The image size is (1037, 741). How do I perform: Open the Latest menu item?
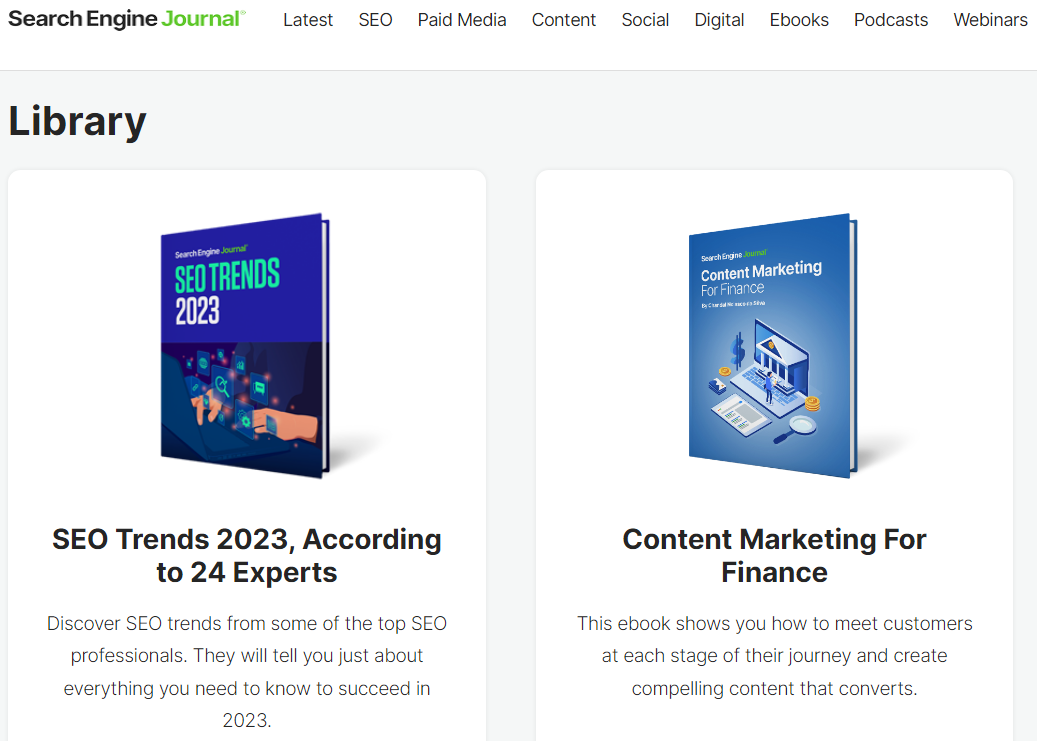308,20
